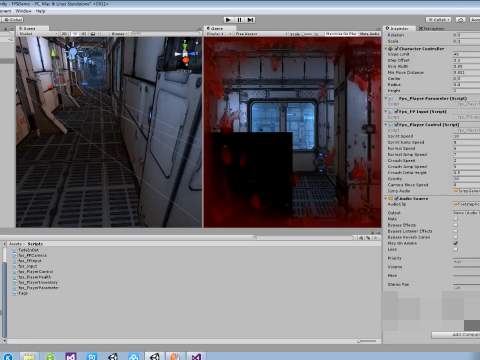Toggle 2D mode in Scene view
Screen dimensions: 480x360
[x=64, y=34]
